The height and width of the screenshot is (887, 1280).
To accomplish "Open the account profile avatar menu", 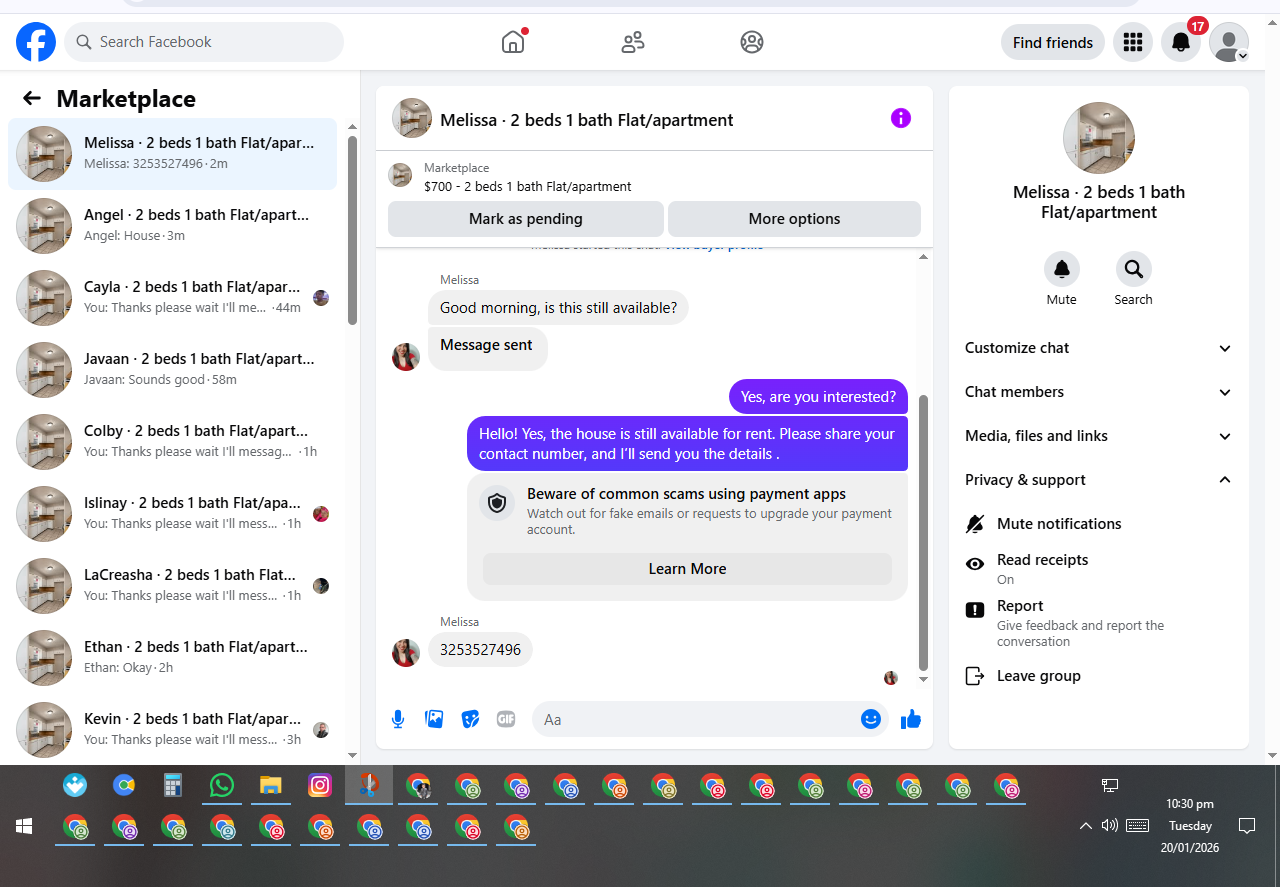I will coord(1229,42).
